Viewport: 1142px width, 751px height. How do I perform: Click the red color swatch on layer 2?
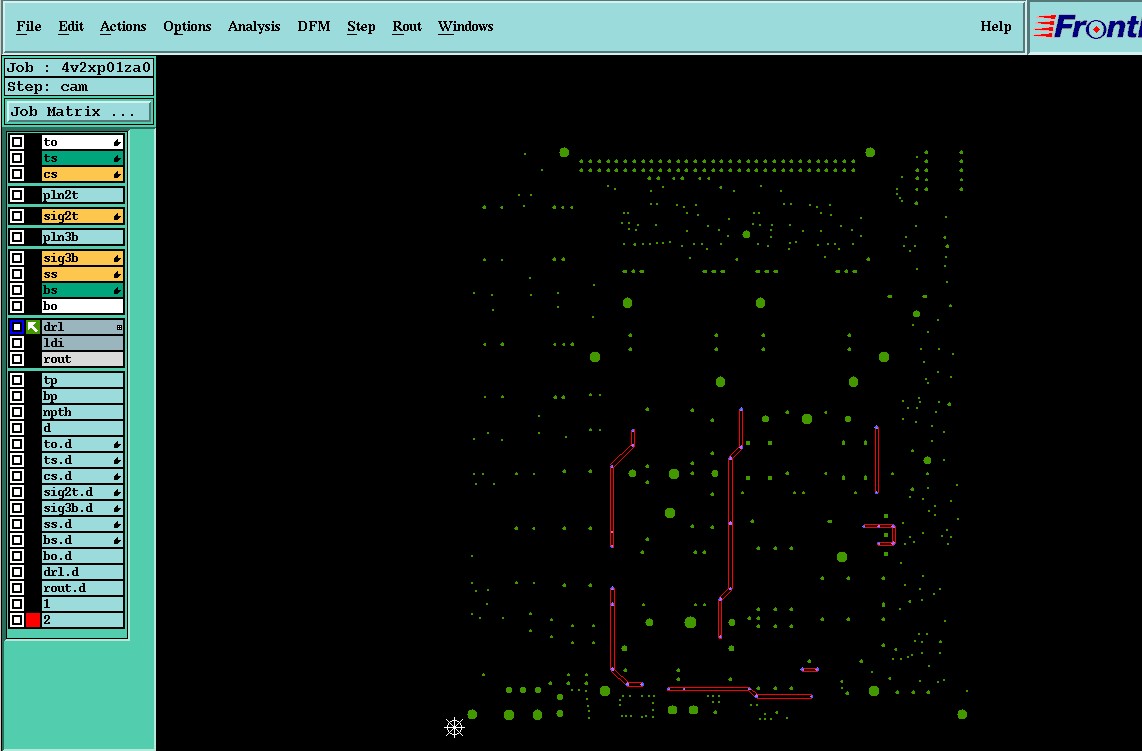(x=33, y=620)
